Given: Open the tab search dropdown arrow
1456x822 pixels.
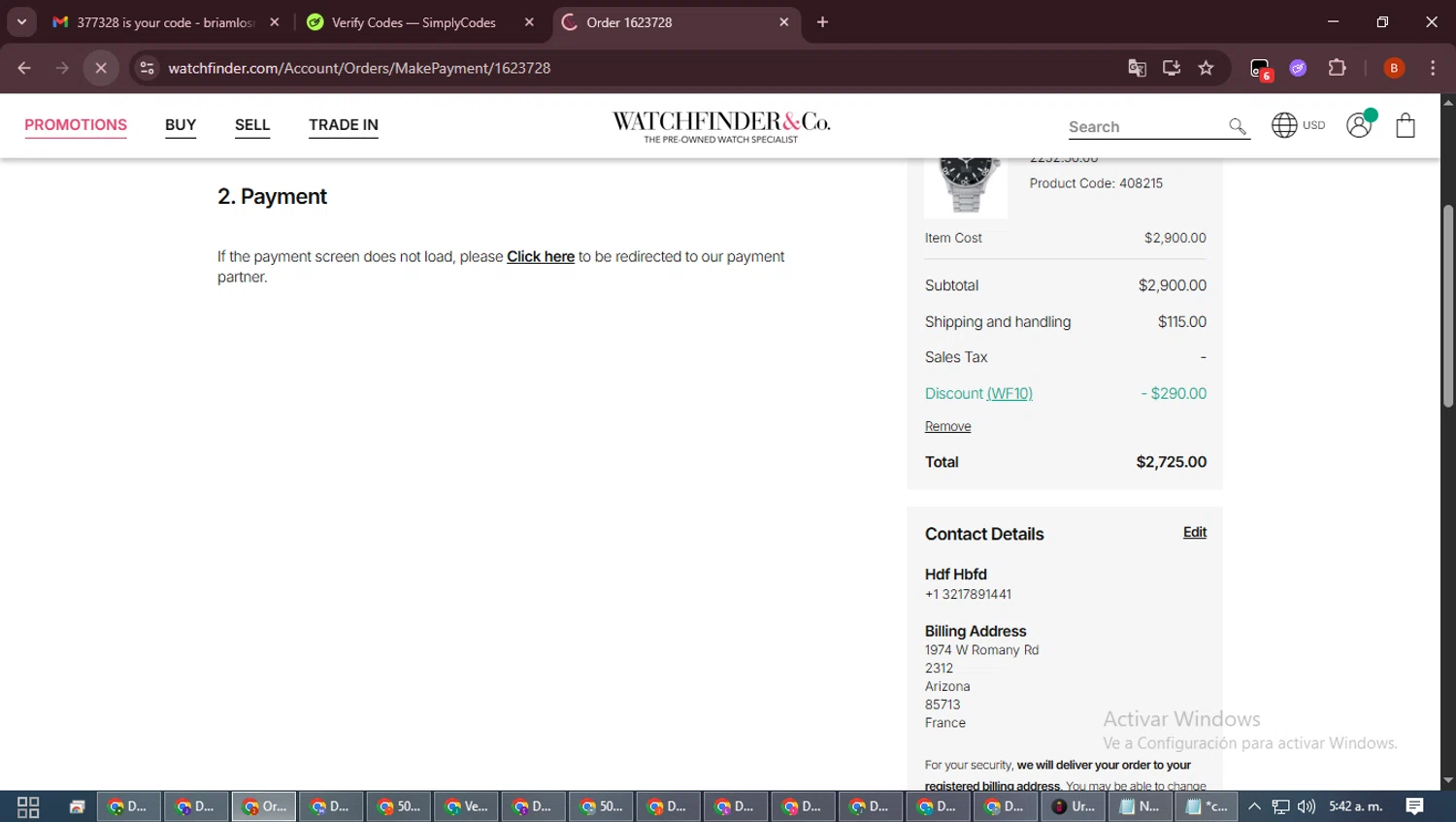Looking at the screenshot, I should click(21, 21).
